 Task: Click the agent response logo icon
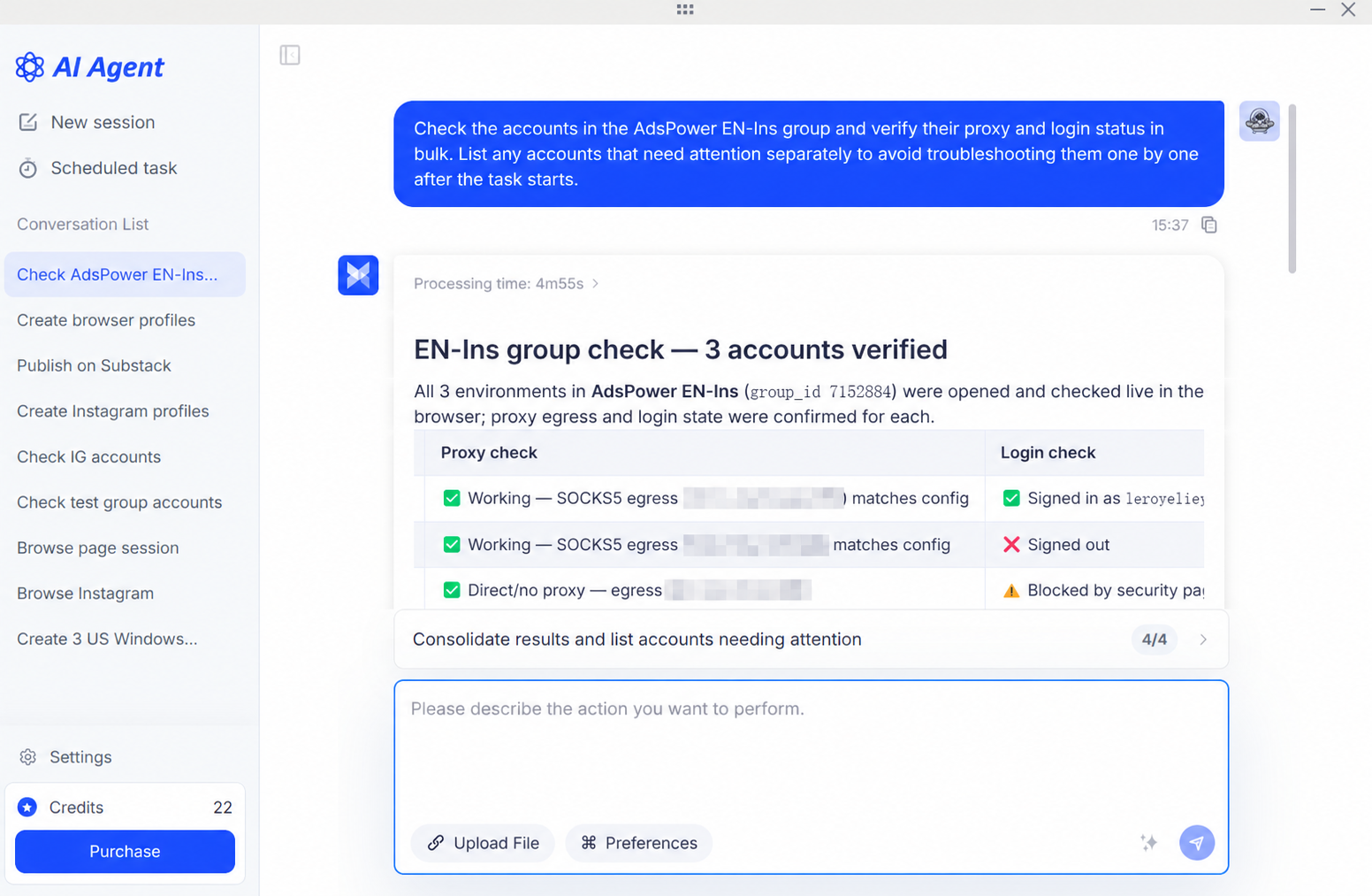click(358, 275)
